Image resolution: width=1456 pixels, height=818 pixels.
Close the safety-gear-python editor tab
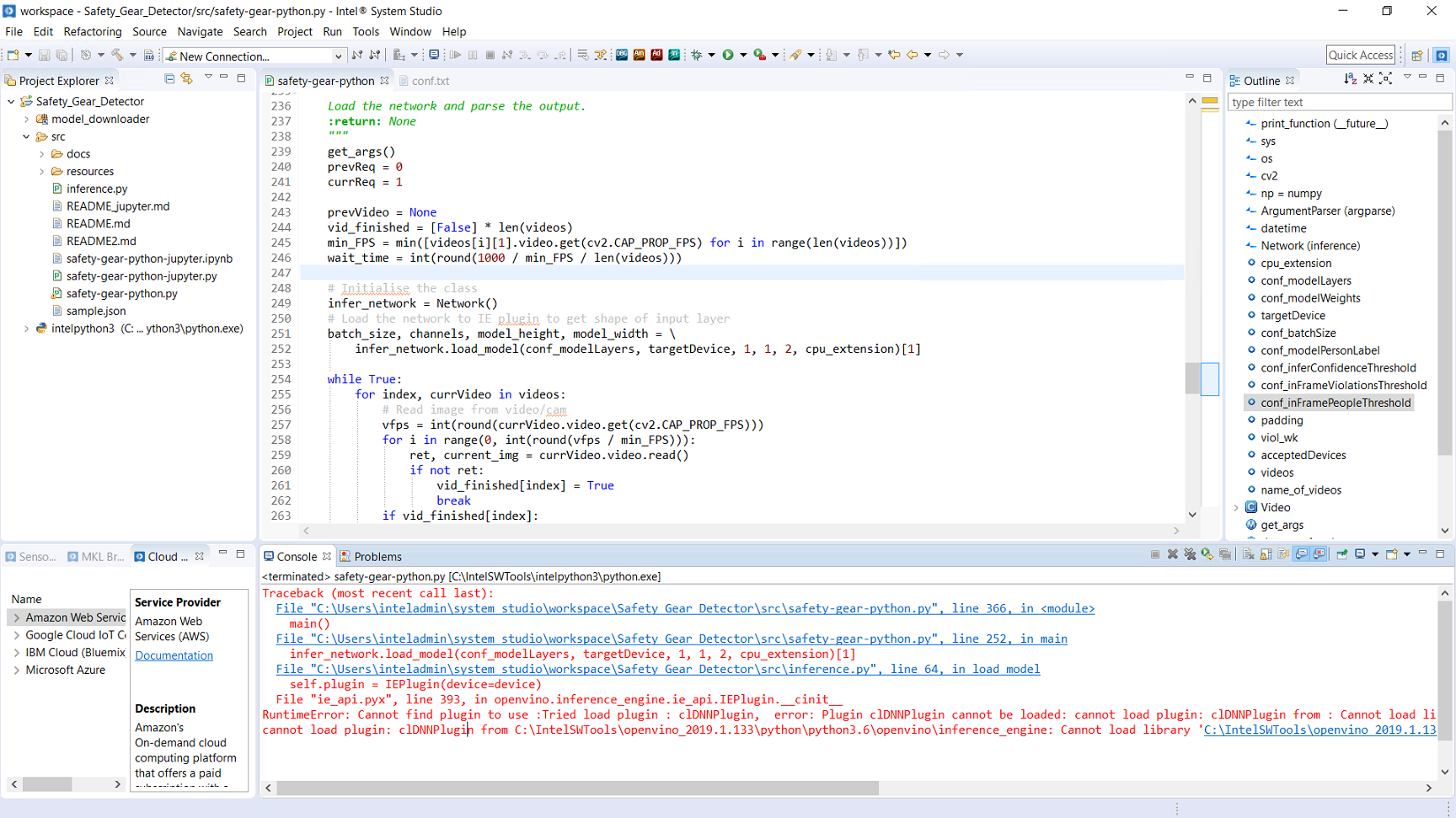(384, 80)
